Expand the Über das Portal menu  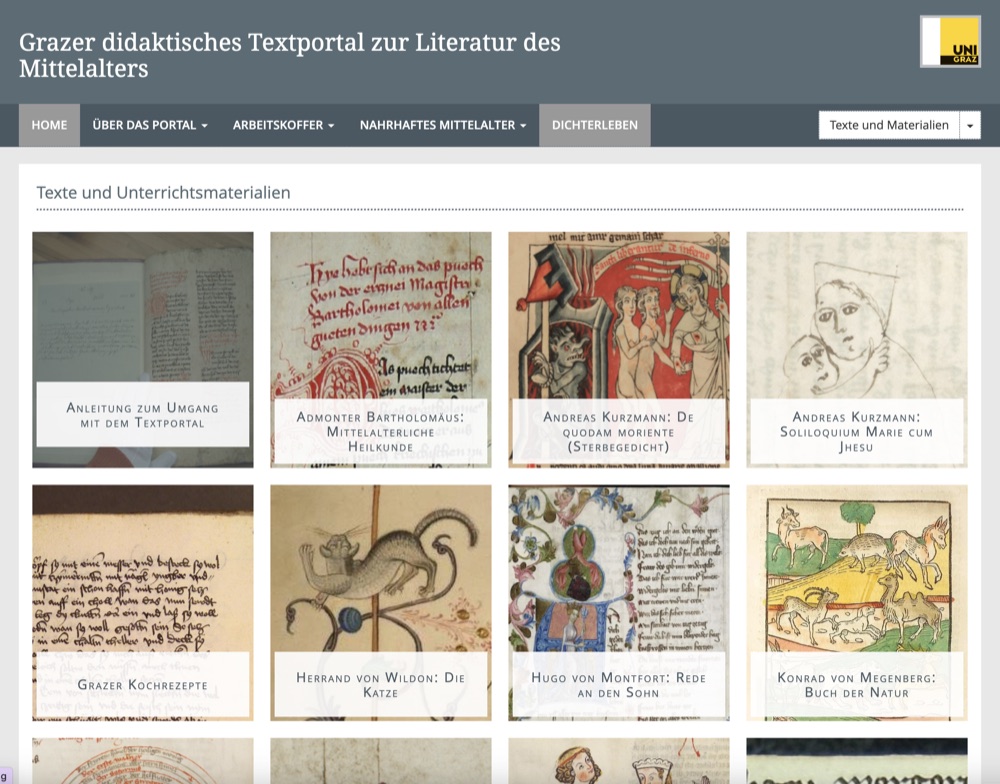coord(150,125)
